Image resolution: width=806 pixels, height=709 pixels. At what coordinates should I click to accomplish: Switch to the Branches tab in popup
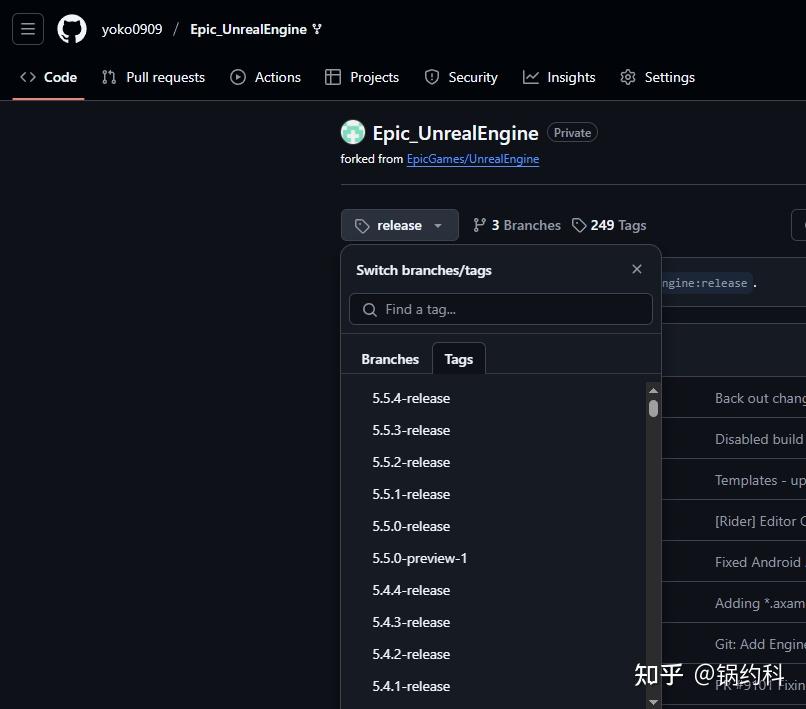pyautogui.click(x=390, y=359)
